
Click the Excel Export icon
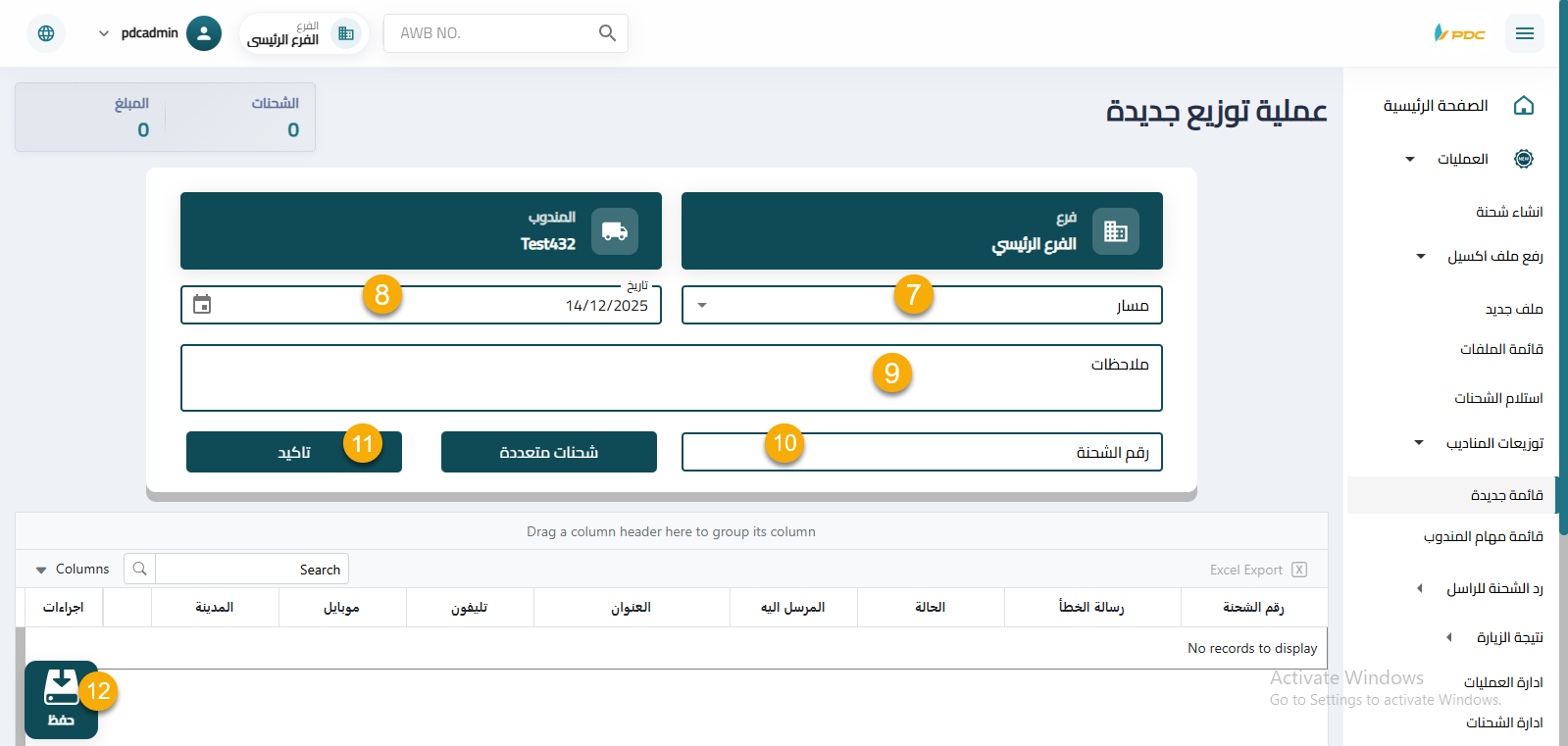point(1299,570)
